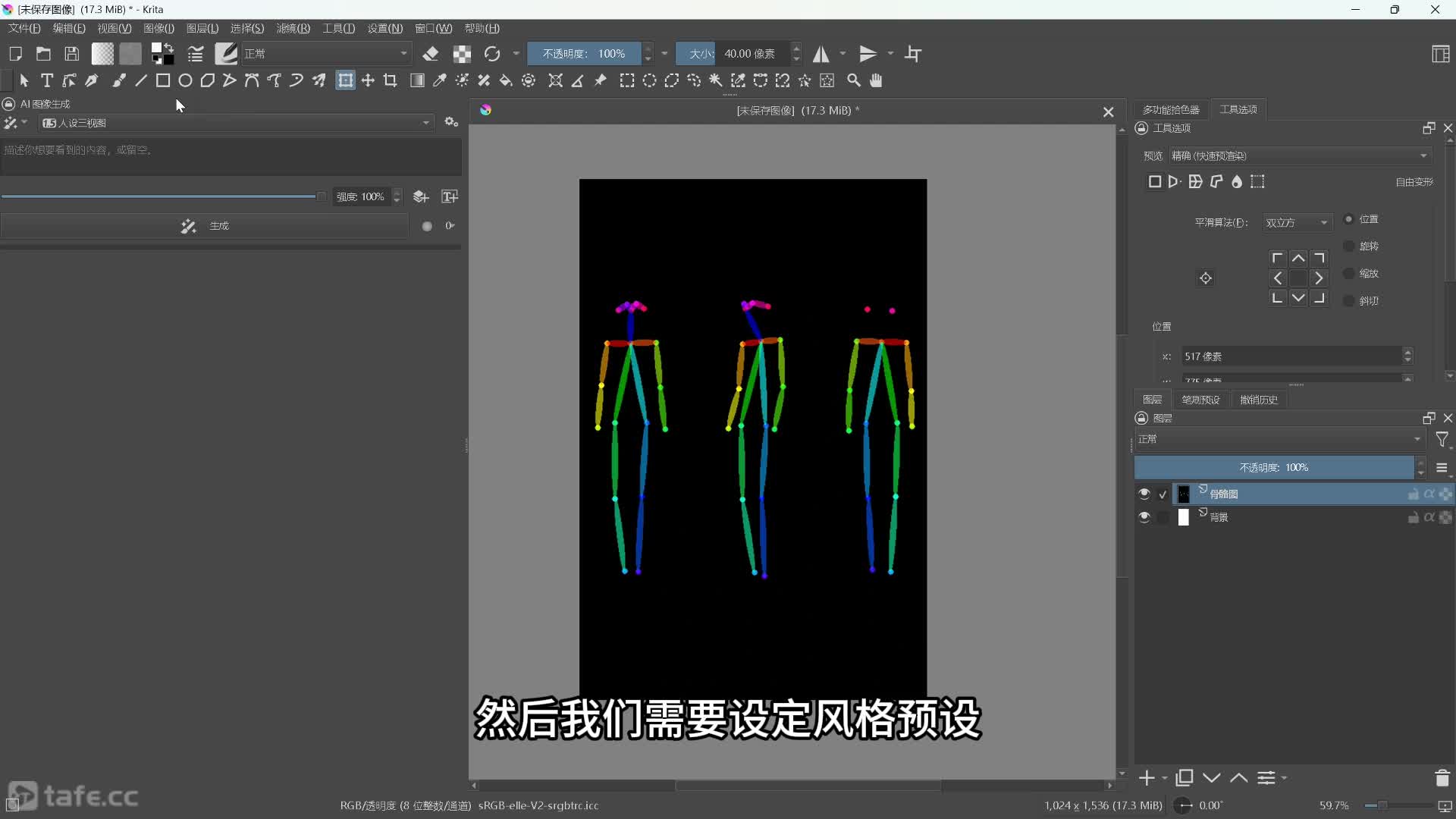This screenshot has height=819, width=1456.
Task: Select the Fill bucket tool
Action: [x=506, y=80]
